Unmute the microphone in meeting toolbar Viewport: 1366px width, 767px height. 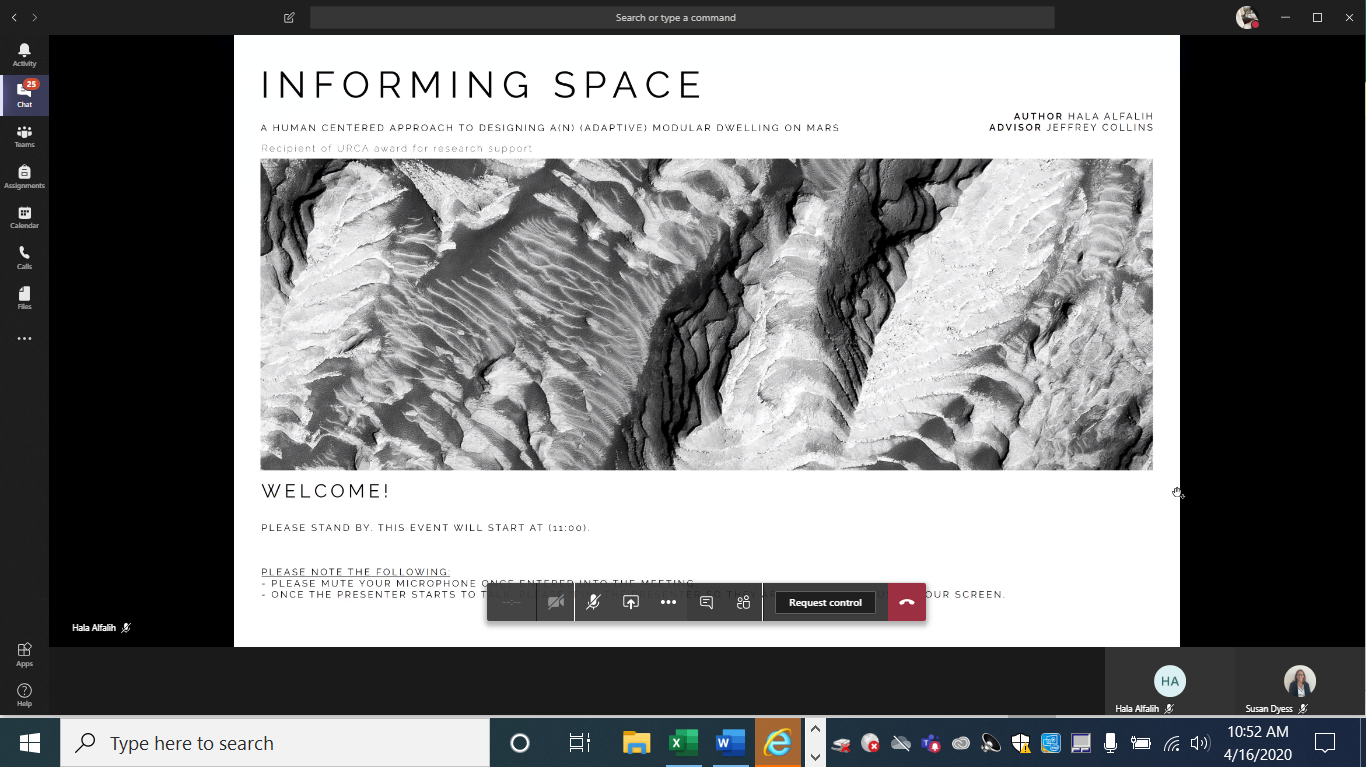pyautogui.click(x=593, y=603)
